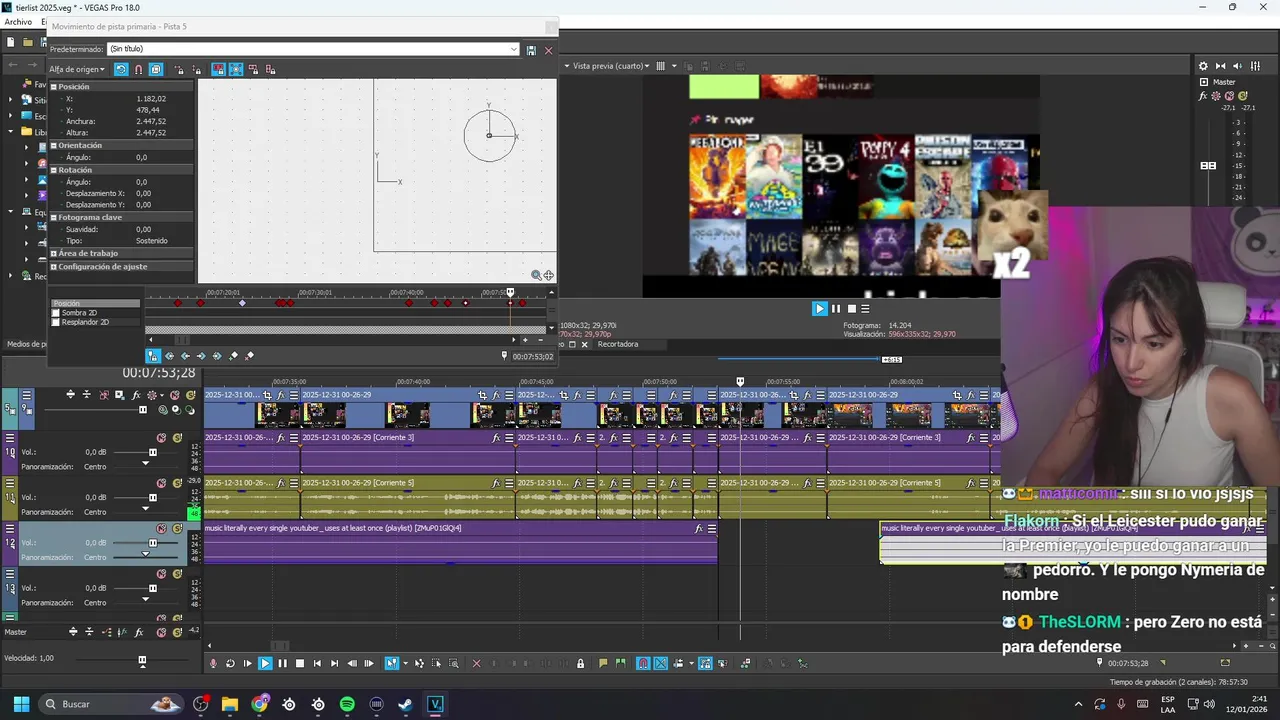Screen dimensions: 1280x720
Task: Enable Resplandor 2D checkbox
Action: click(x=56, y=322)
